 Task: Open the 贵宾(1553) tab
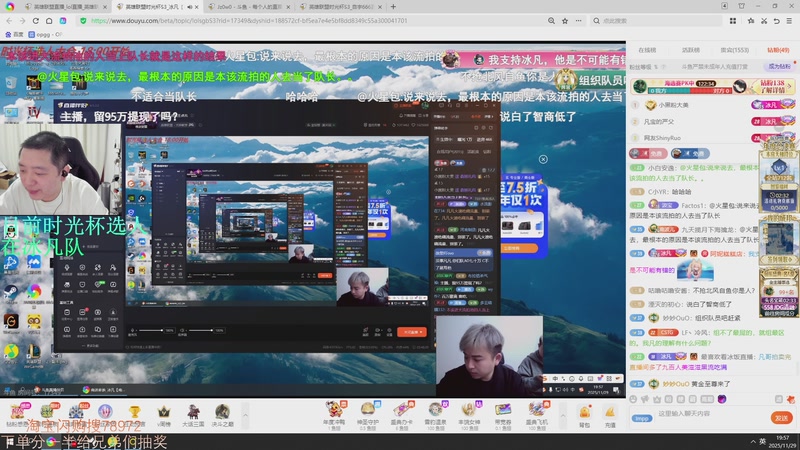coord(734,50)
